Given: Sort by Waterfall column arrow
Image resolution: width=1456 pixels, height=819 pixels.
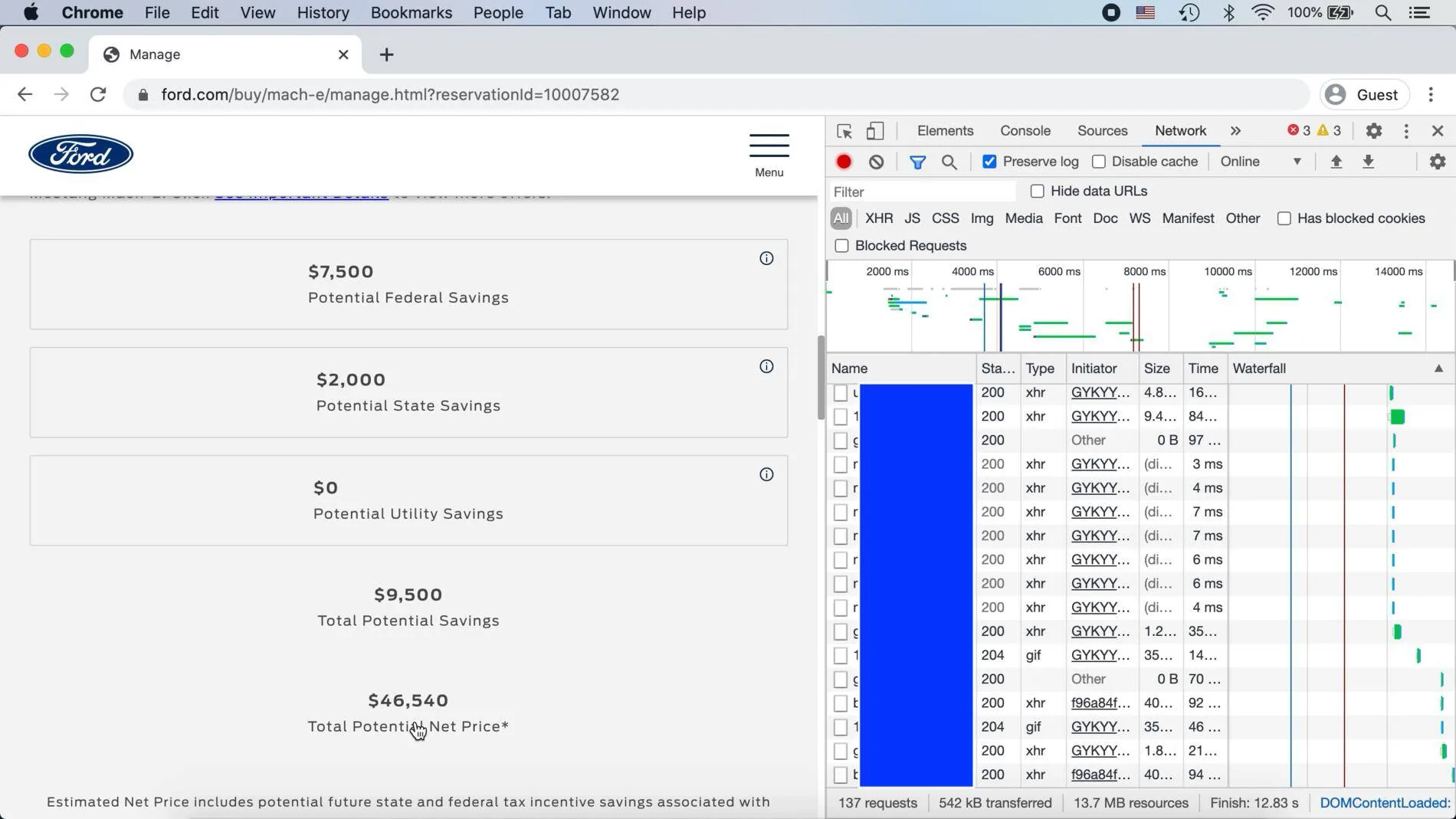Looking at the screenshot, I should tap(1438, 369).
